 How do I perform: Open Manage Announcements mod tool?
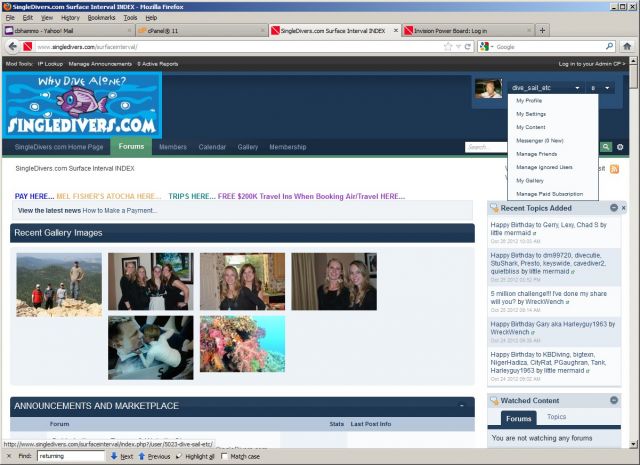pyautogui.click(x=100, y=64)
